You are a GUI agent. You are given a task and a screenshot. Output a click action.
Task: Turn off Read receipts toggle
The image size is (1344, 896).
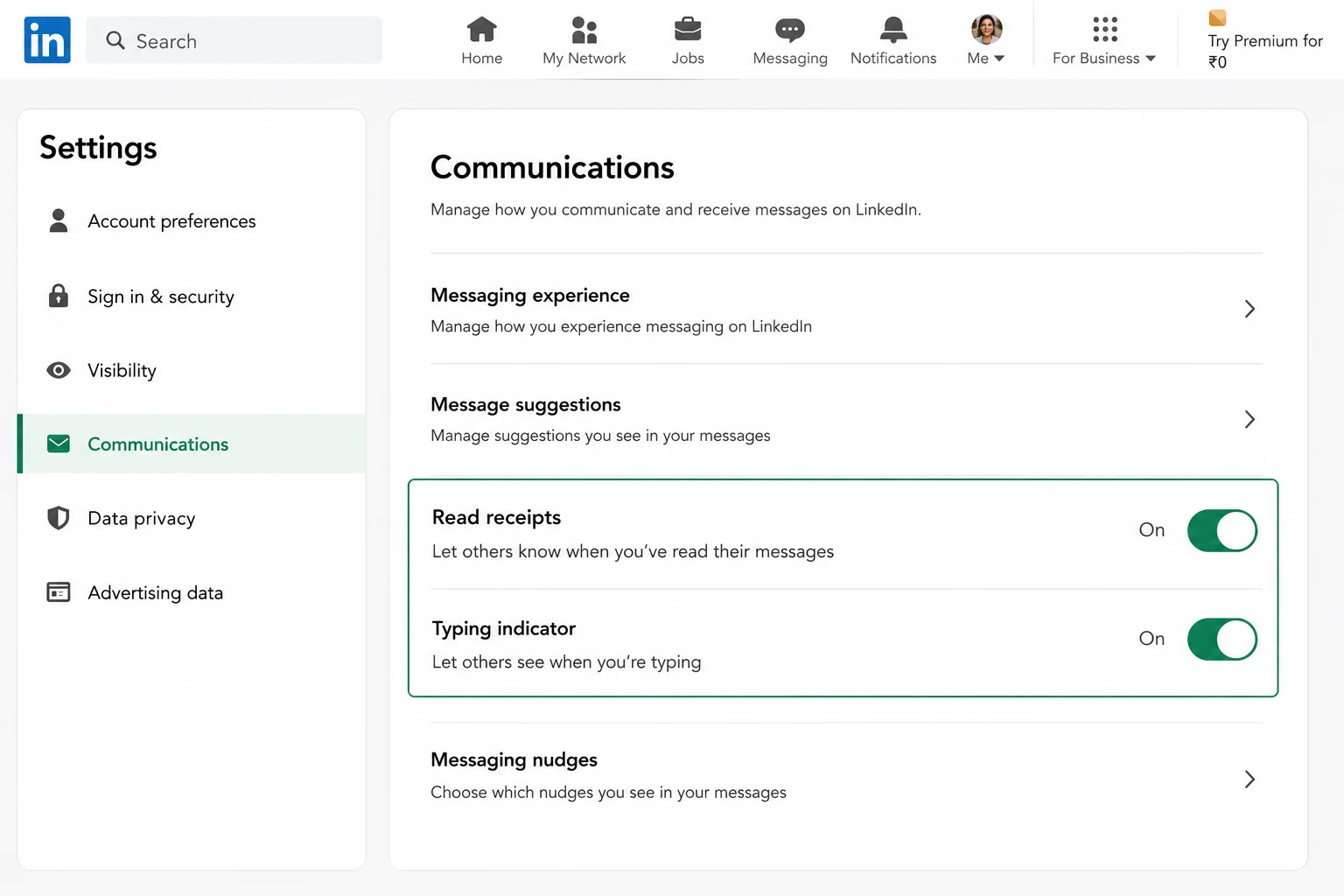click(1221, 530)
